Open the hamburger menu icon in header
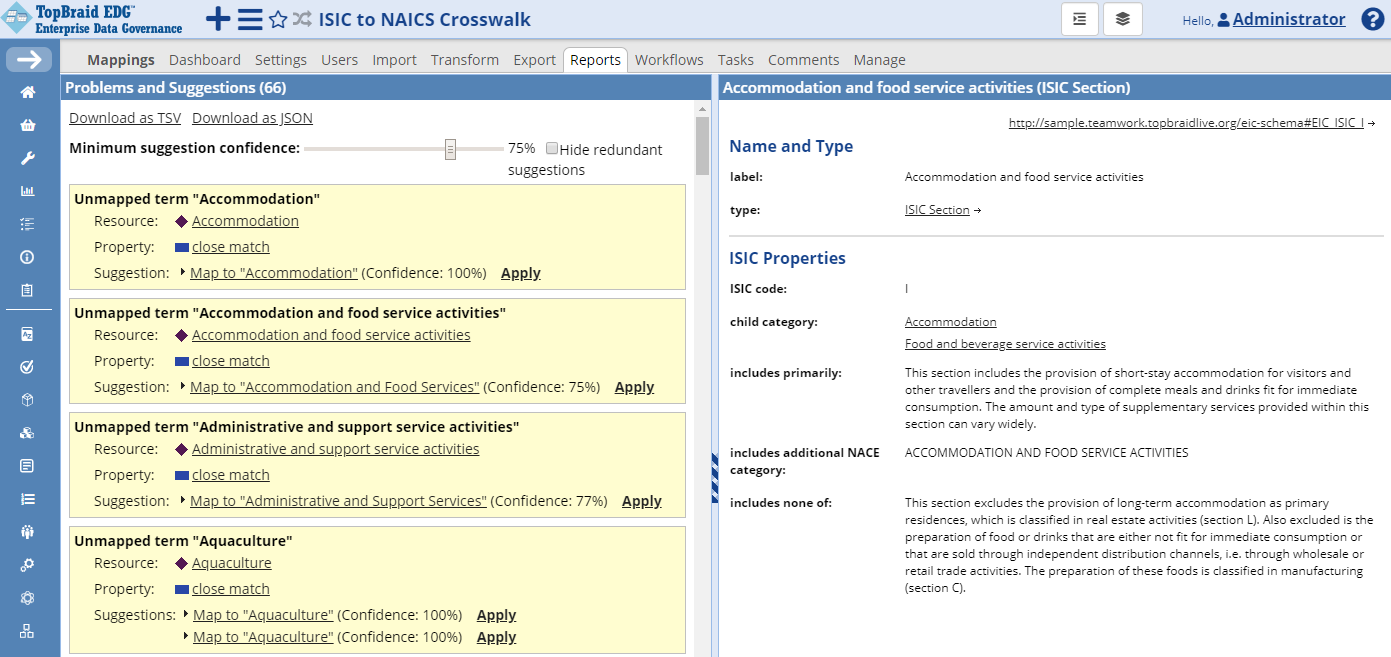Image resolution: width=1391 pixels, height=657 pixels. pos(250,19)
